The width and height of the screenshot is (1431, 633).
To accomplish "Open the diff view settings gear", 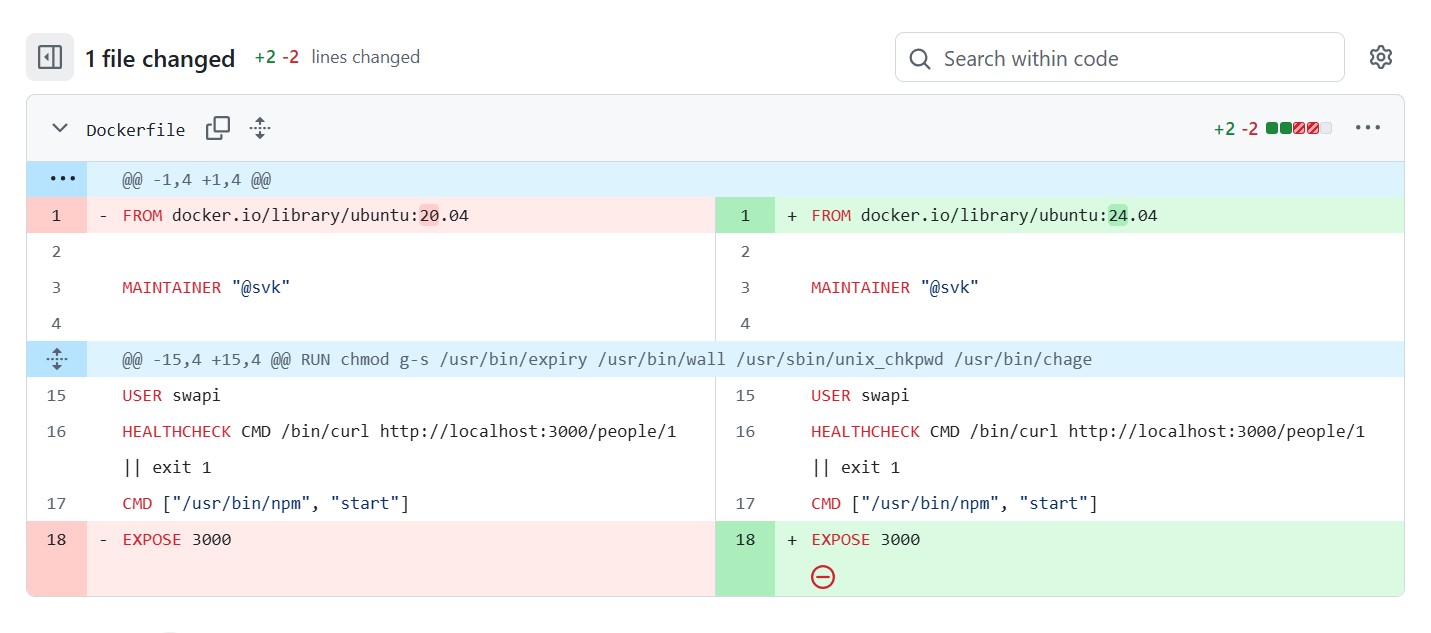I will point(1380,57).
